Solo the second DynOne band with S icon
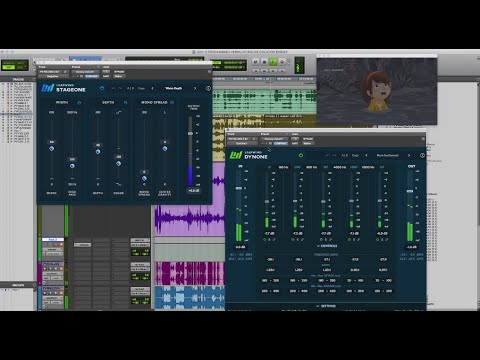This screenshot has width=480, height=360. (x=298, y=240)
